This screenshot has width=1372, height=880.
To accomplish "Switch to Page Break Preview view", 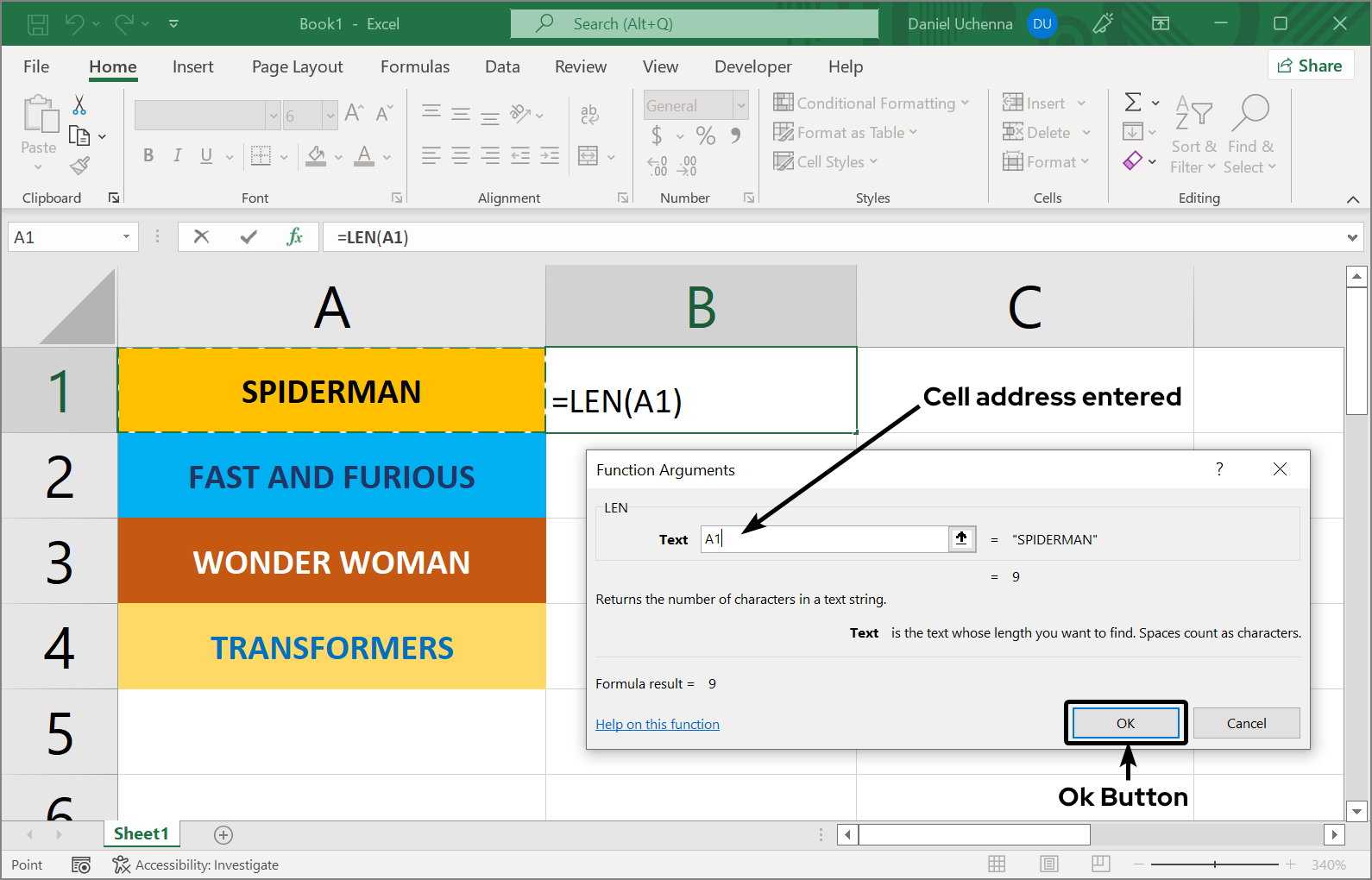I will click(1100, 864).
